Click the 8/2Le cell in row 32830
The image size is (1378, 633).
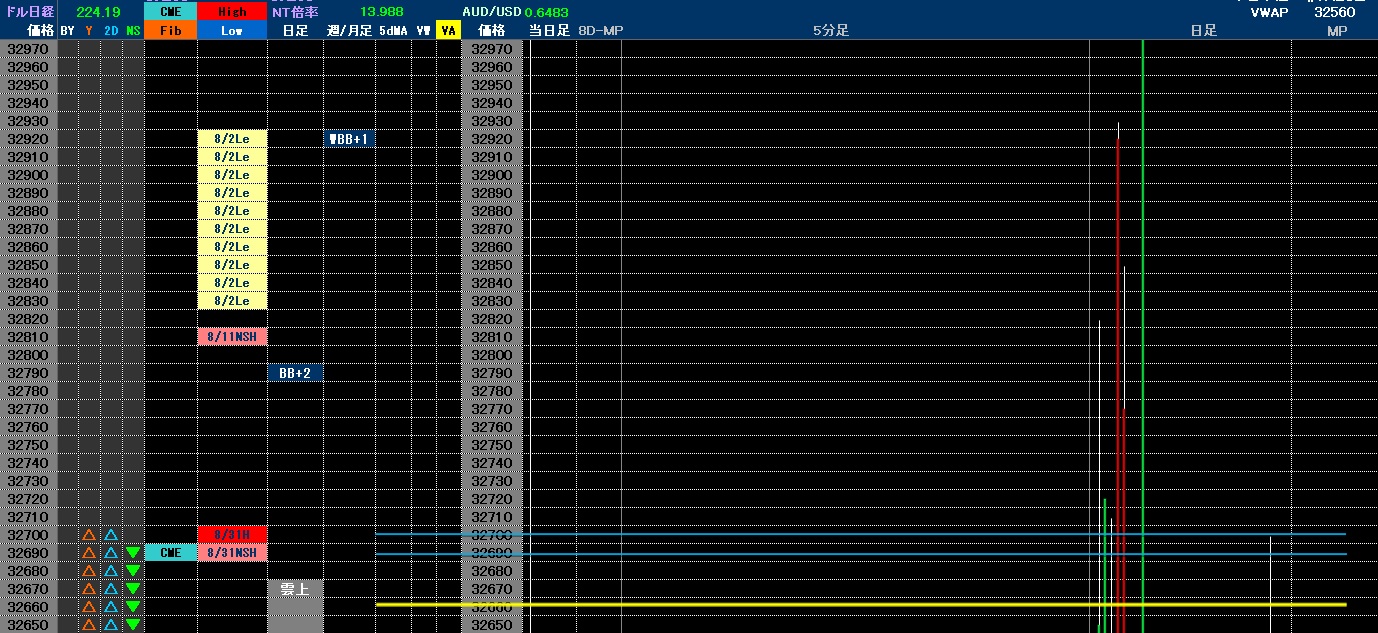point(232,301)
